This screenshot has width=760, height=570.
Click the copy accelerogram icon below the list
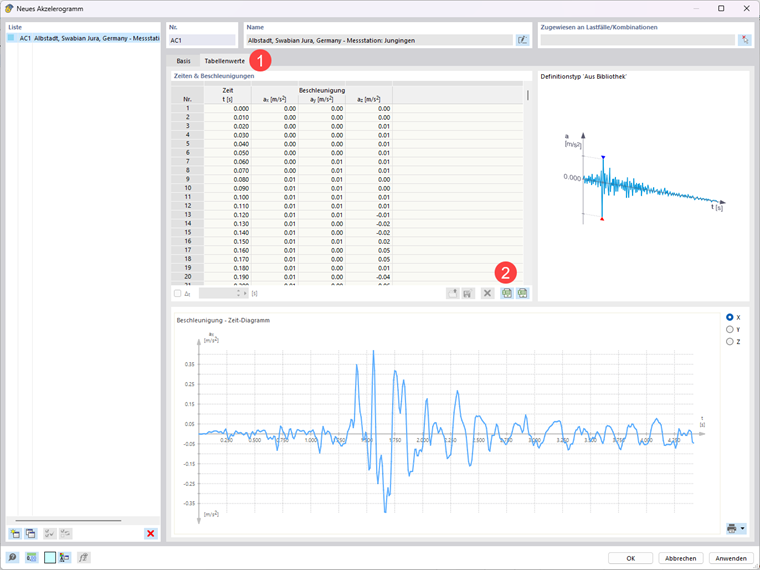point(31,534)
